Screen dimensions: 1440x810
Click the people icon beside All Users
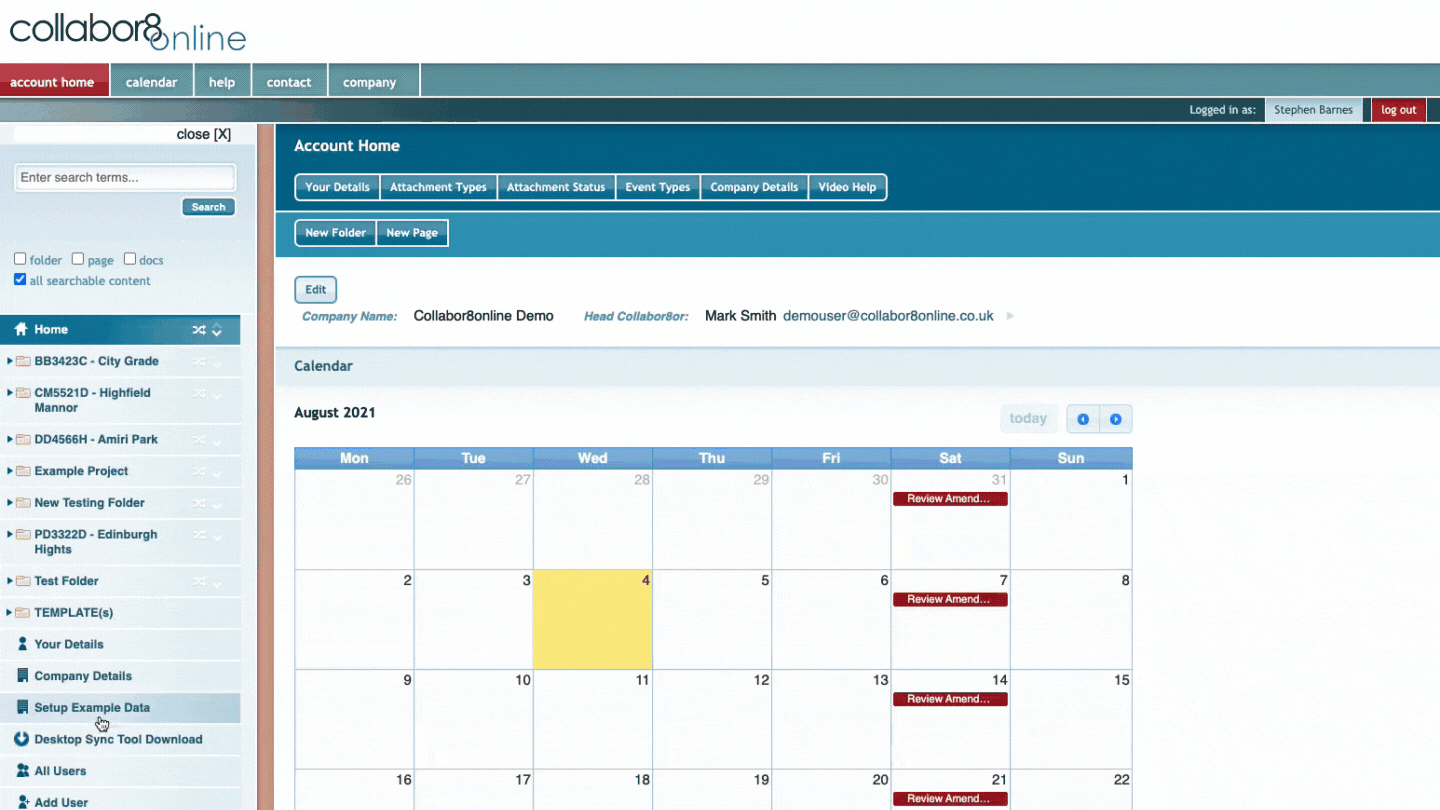(x=23, y=771)
